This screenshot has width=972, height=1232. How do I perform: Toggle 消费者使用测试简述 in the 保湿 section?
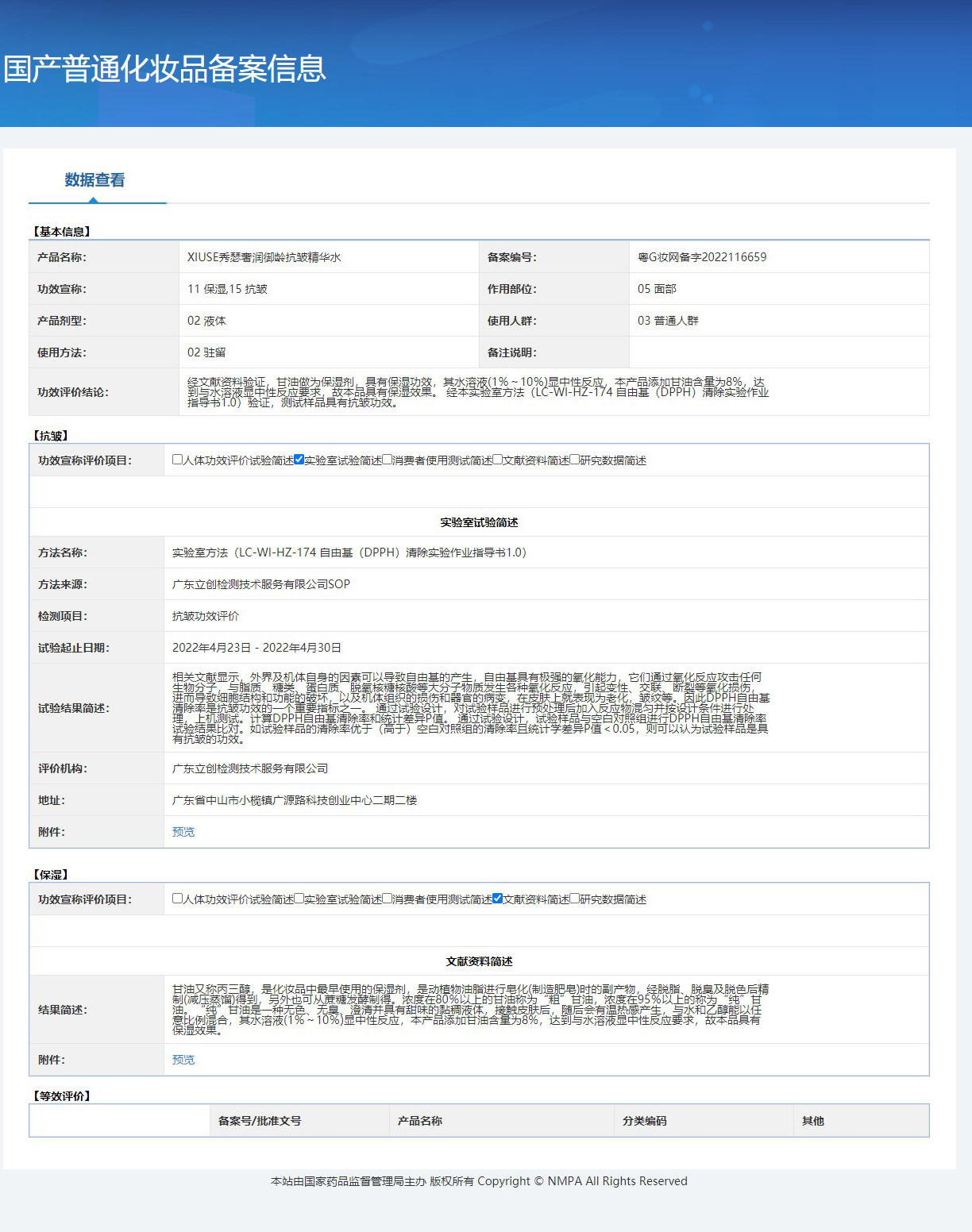click(388, 899)
